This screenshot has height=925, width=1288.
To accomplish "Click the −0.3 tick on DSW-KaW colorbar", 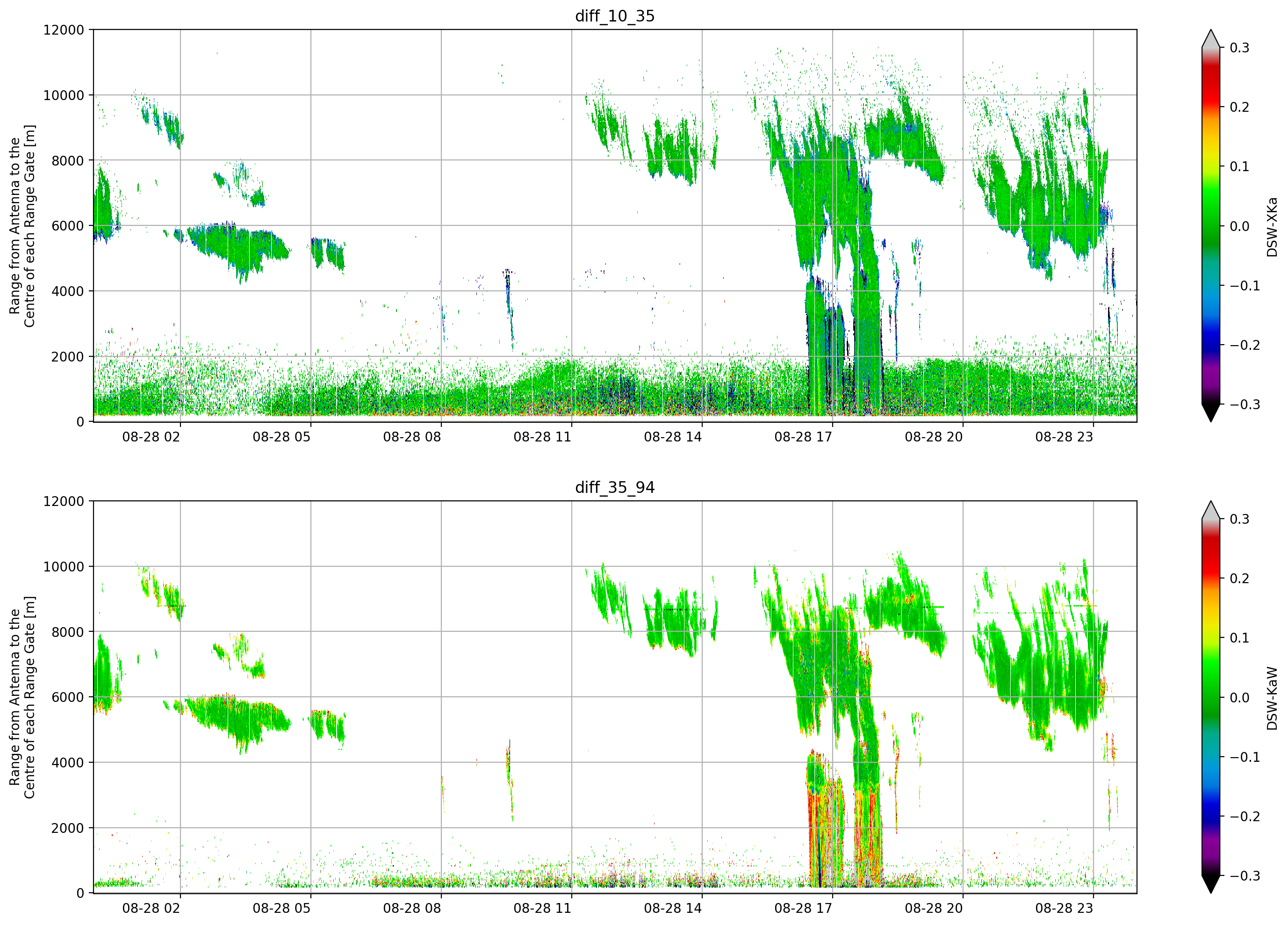I will click(x=1245, y=875).
